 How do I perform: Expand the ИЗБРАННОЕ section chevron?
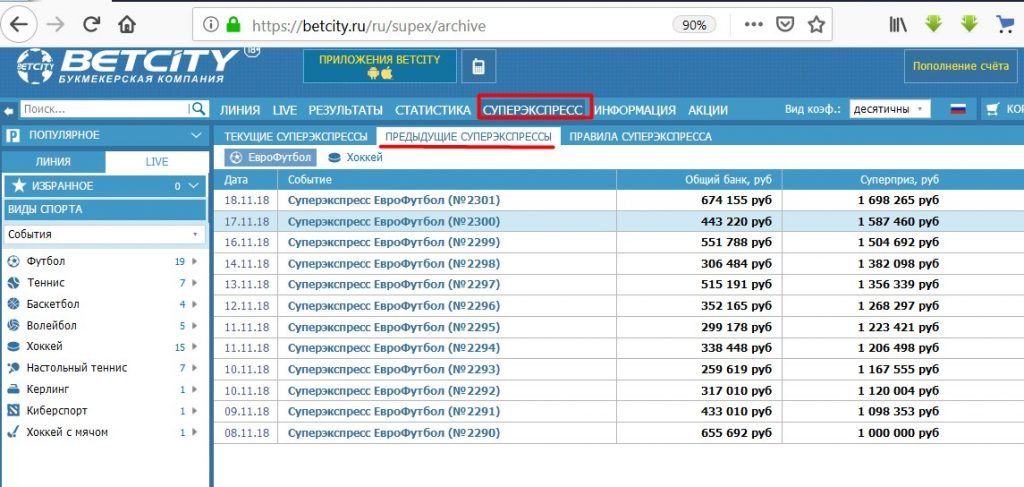193,186
